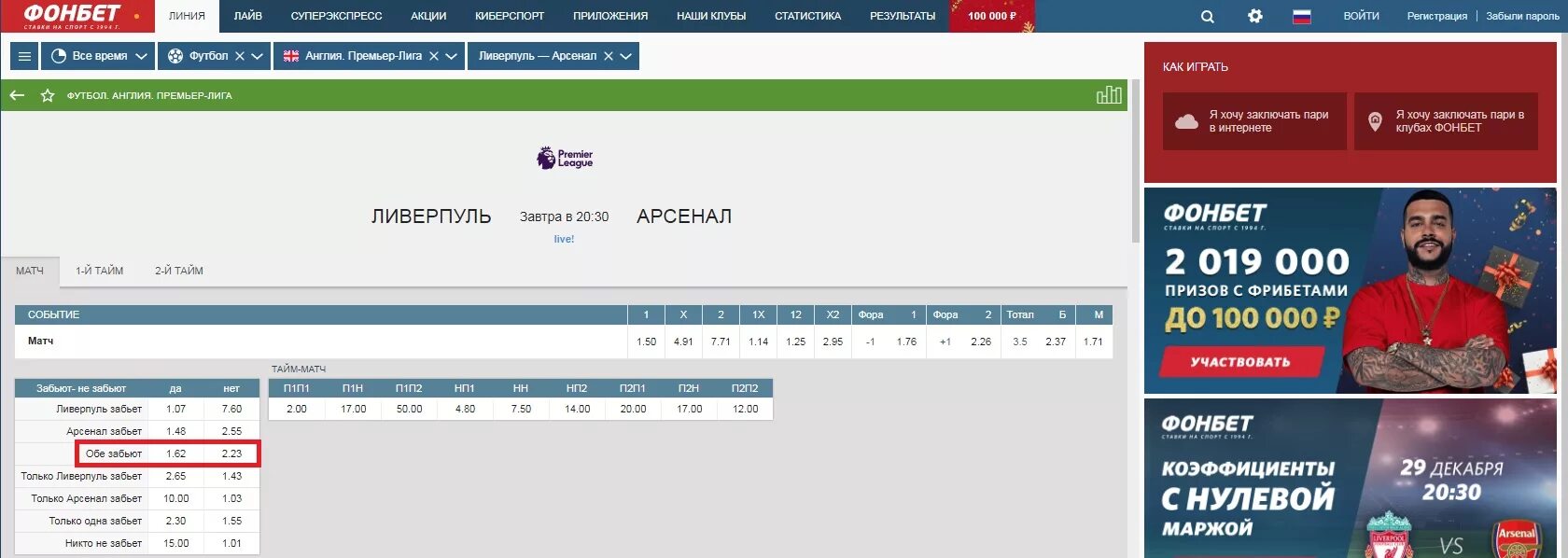Image resolution: width=1568 pixels, height=558 pixels.
Task: Open the СУПЕРЭКСПРЕСС menu item
Action: pyautogui.click(x=336, y=16)
